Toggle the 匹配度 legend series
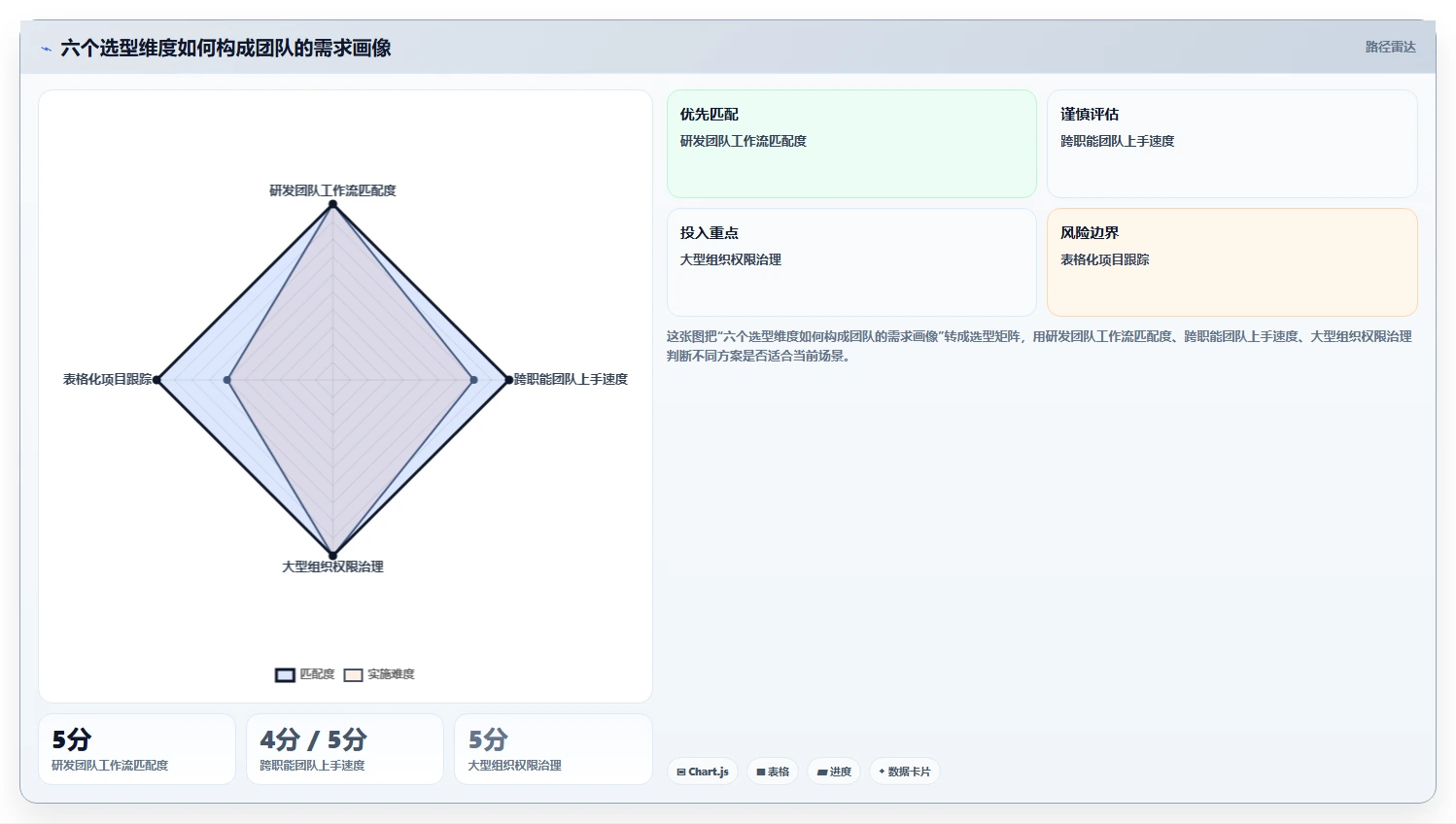The height and width of the screenshot is (824, 1456). tap(305, 674)
